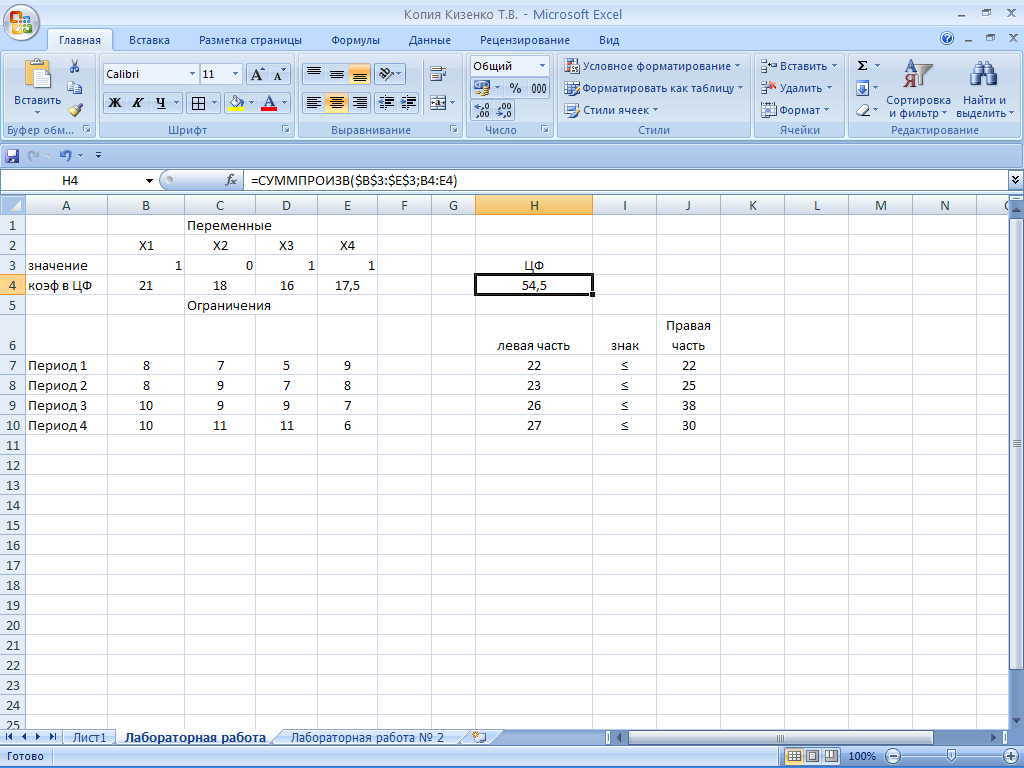The height and width of the screenshot is (768, 1024).
Task: Increase the cell indent
Action: coord(409,103)
